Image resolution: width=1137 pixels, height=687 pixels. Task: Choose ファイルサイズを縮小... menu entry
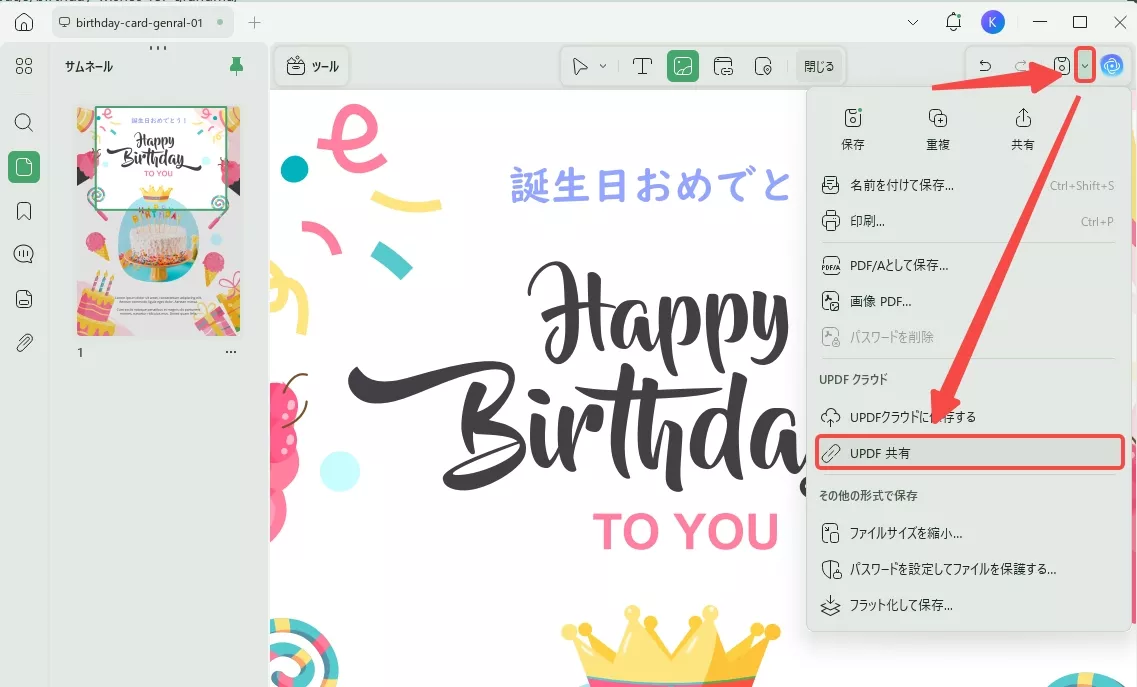pos(969,533)
